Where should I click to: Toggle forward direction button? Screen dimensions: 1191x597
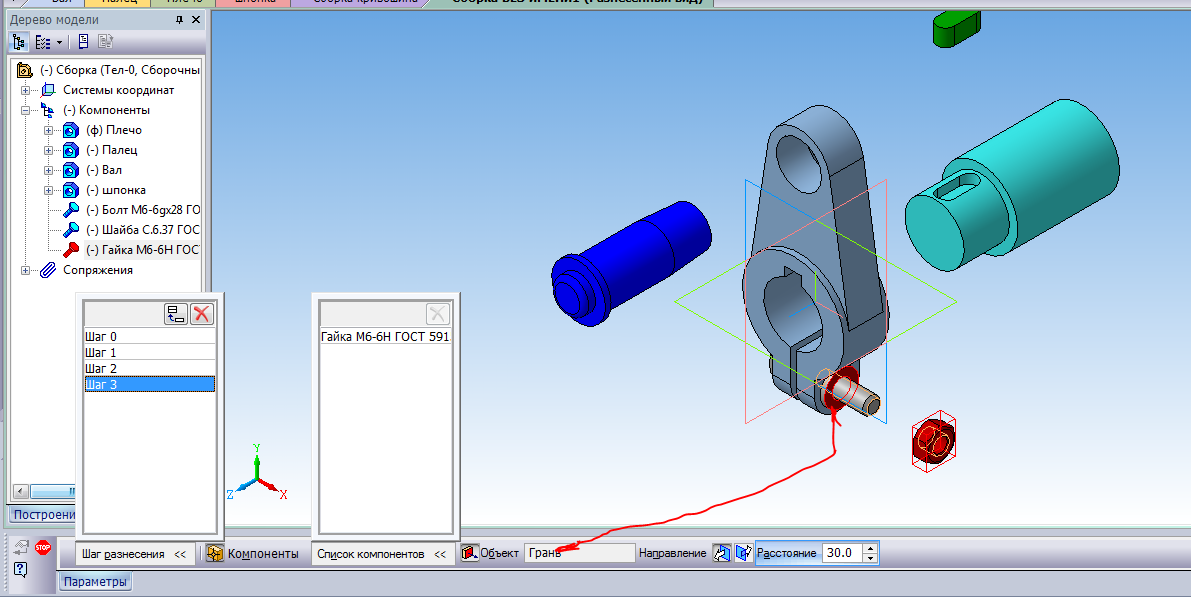point(721,553)
